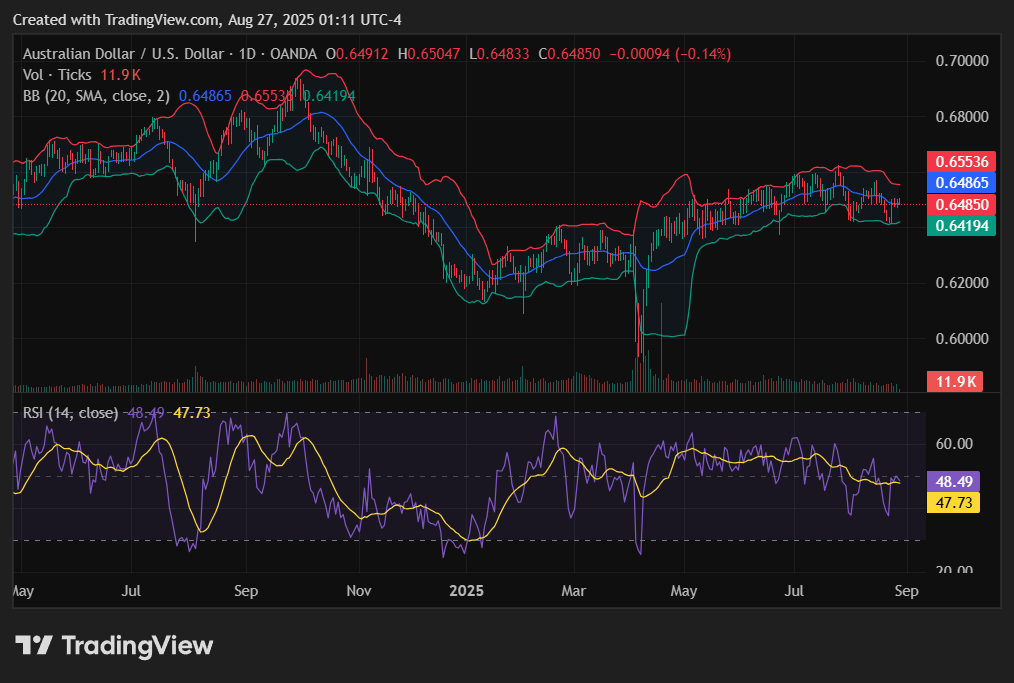Click the 0.62000 price axis label

point(962,283)
